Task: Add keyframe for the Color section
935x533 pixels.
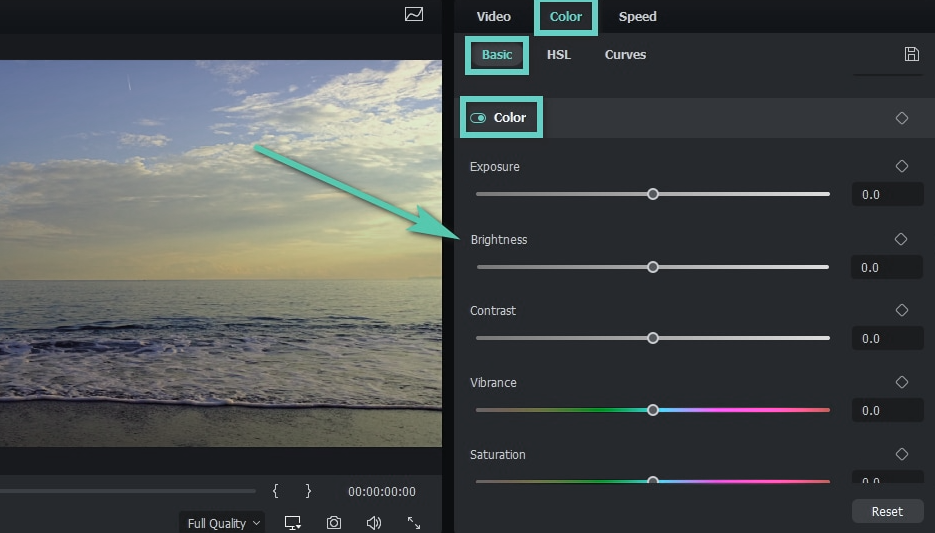Action: (x=902, y=118)
